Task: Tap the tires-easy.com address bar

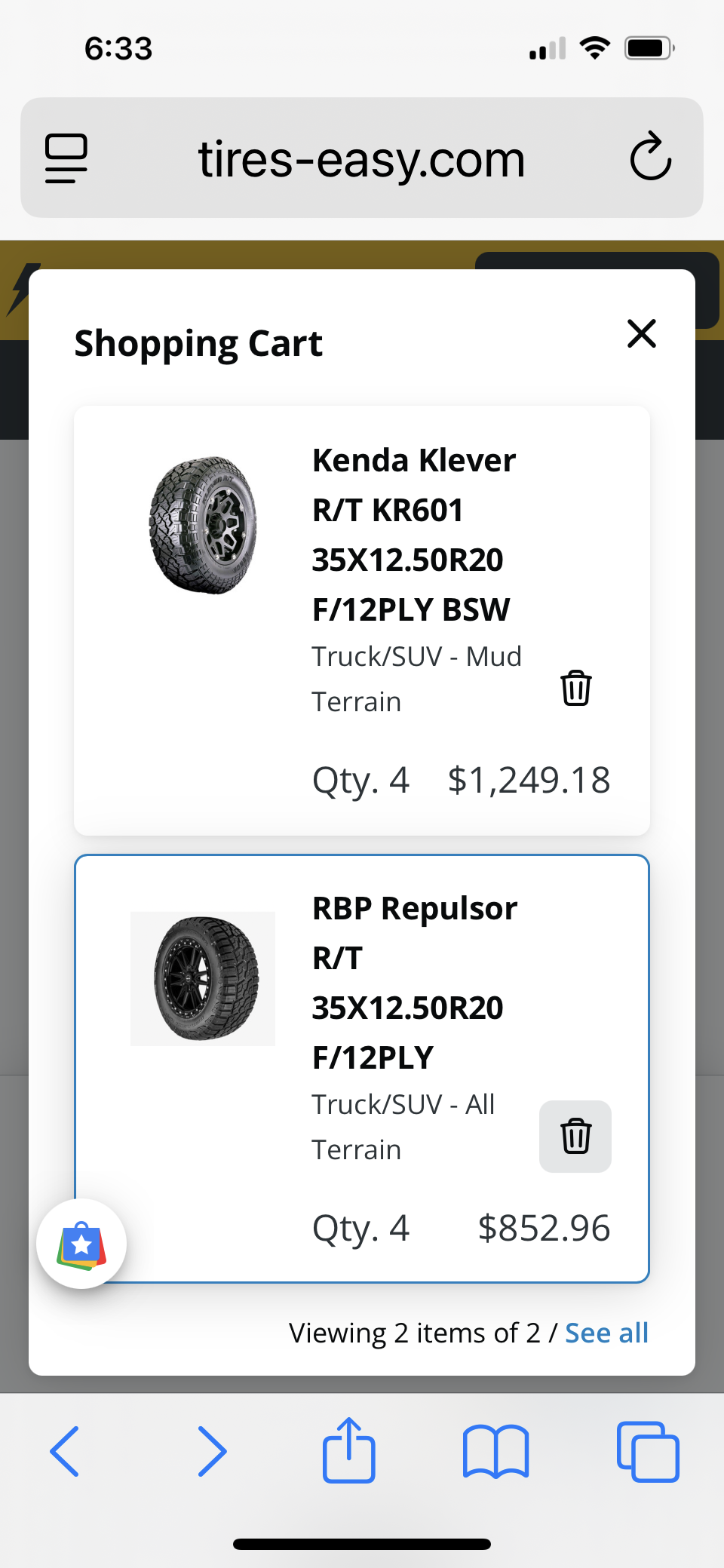Action: [x=361, y=159]
